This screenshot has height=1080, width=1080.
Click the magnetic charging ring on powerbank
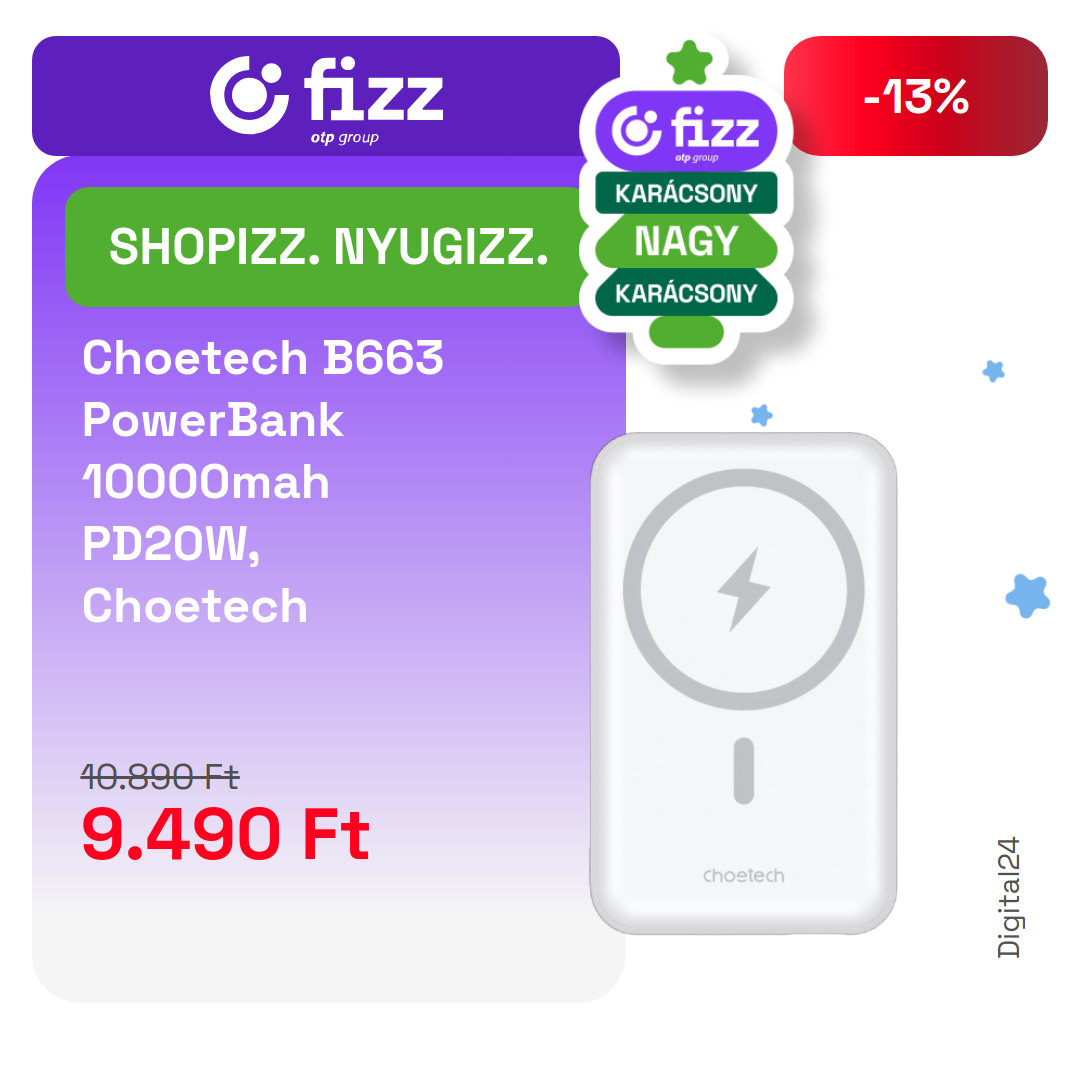coord(744,590)
